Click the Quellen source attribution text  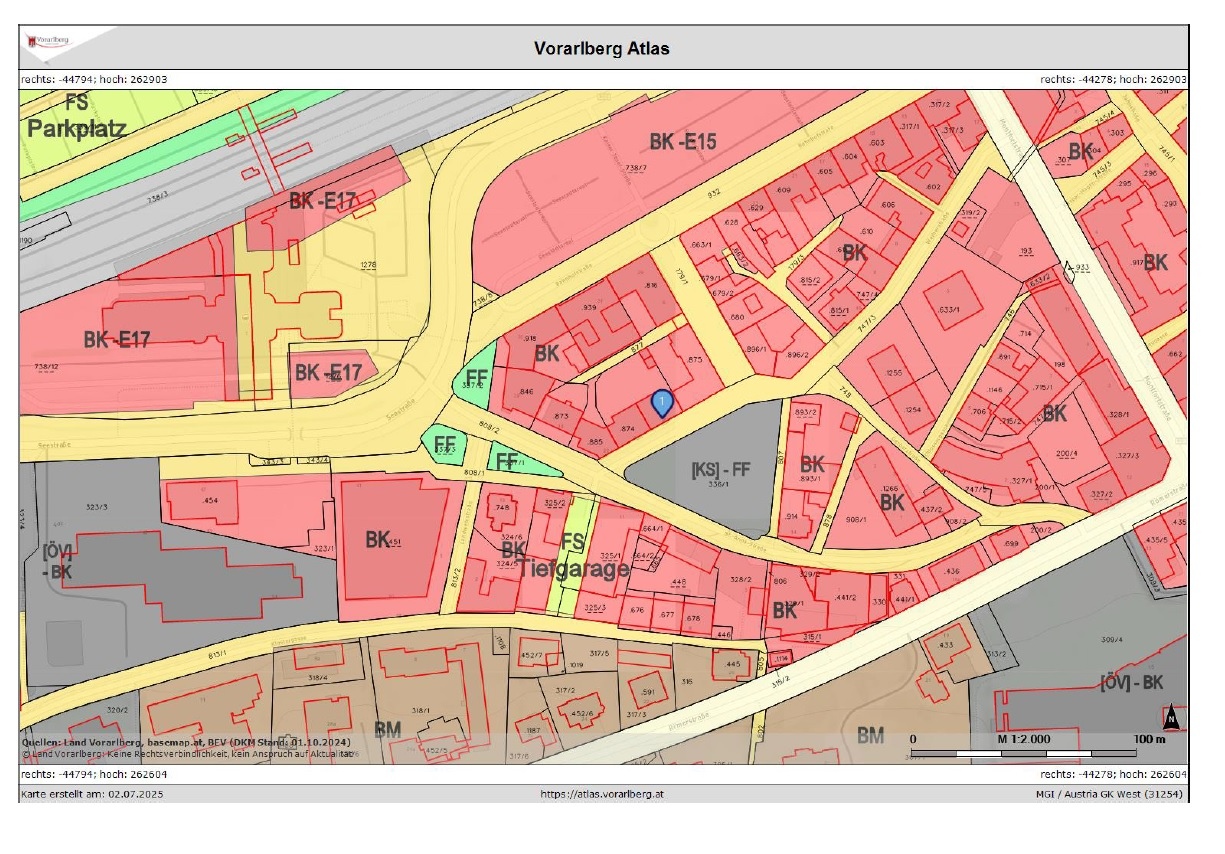(x=186, y=743)
